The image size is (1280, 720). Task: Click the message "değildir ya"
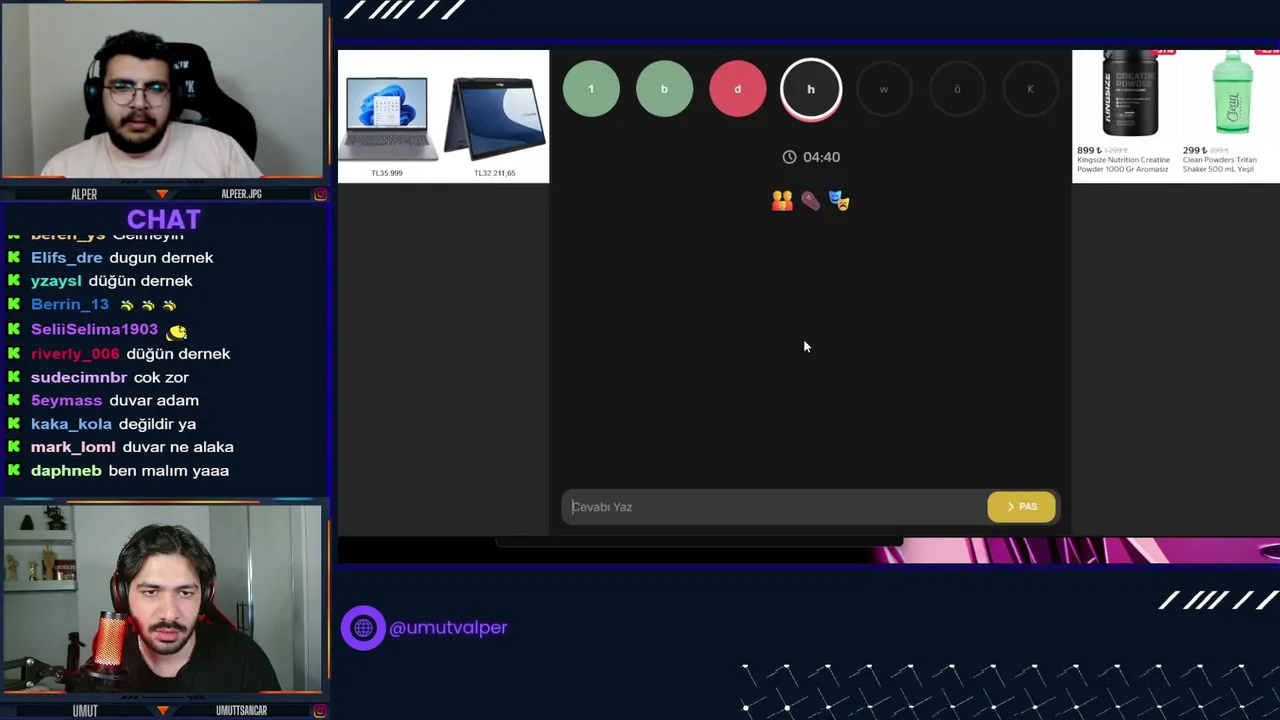157,424
